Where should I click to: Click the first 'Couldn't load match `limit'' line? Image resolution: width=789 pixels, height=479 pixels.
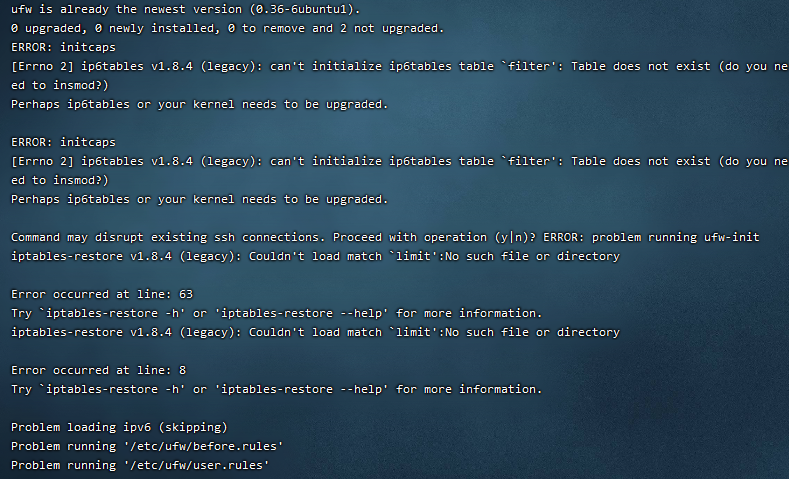[315, 256]
